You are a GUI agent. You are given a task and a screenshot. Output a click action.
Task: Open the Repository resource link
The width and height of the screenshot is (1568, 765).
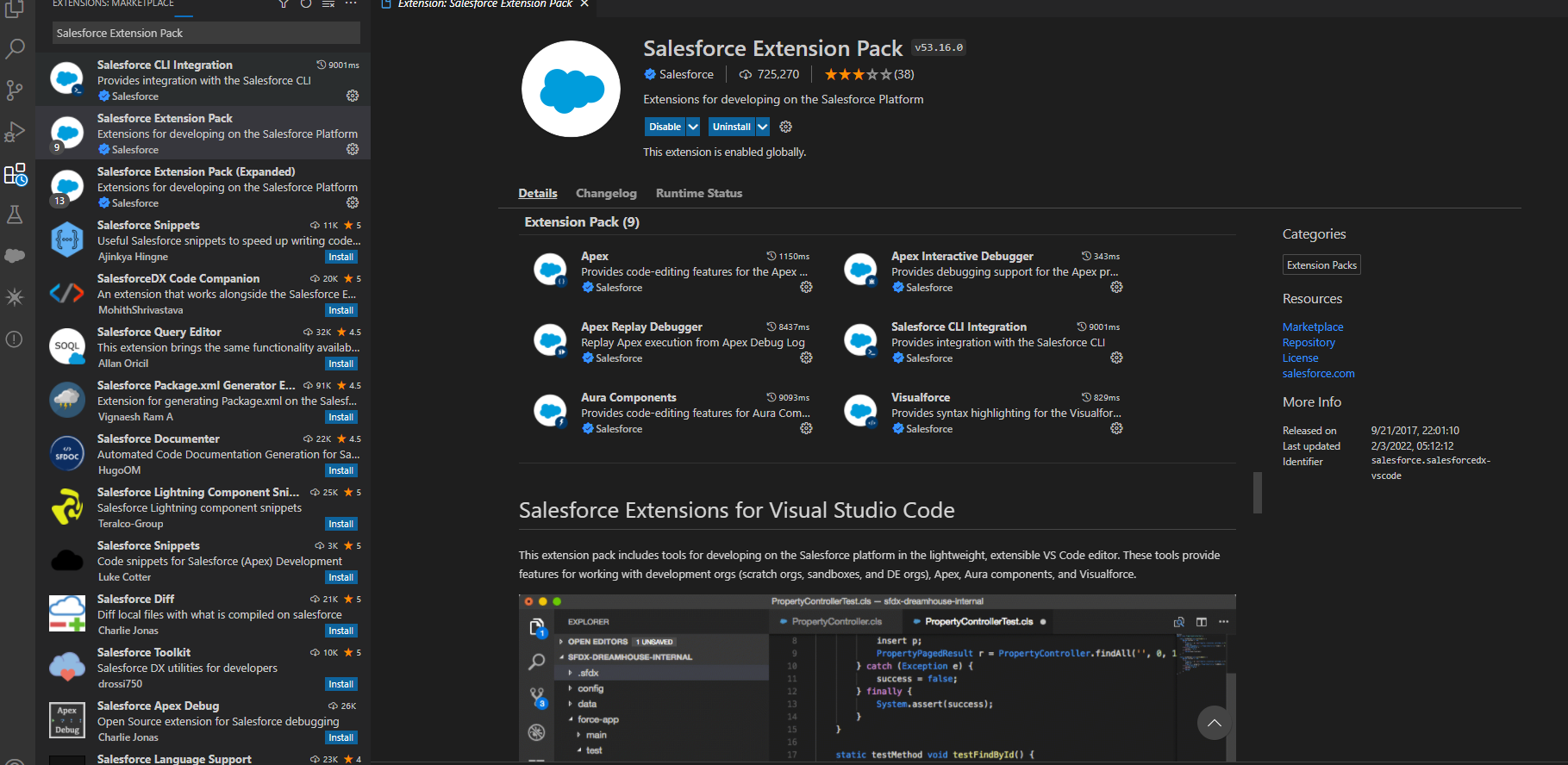[1309, 342]
